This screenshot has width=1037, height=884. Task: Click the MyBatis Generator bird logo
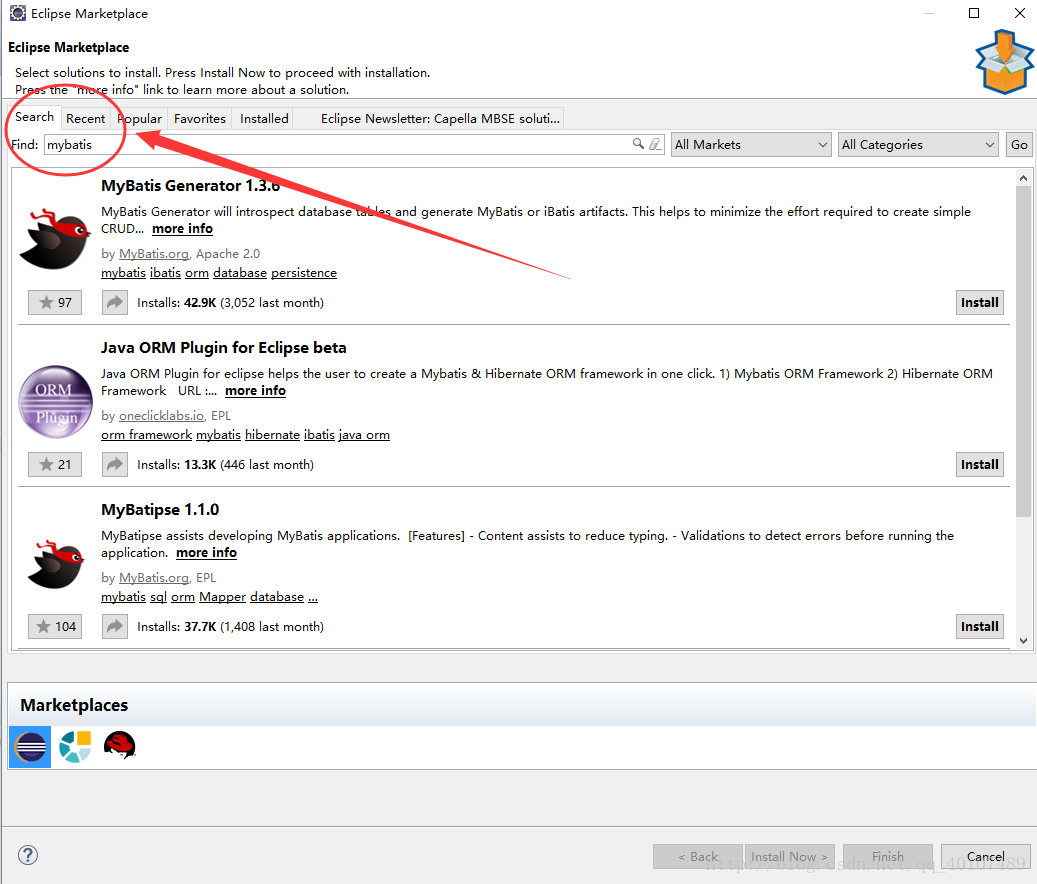[56, 238]
